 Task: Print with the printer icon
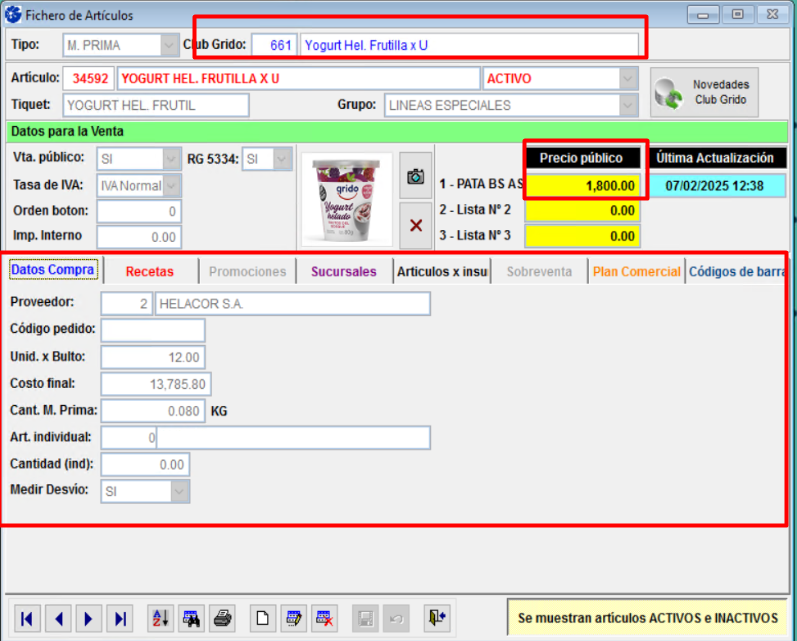click(x=223, y=618)
